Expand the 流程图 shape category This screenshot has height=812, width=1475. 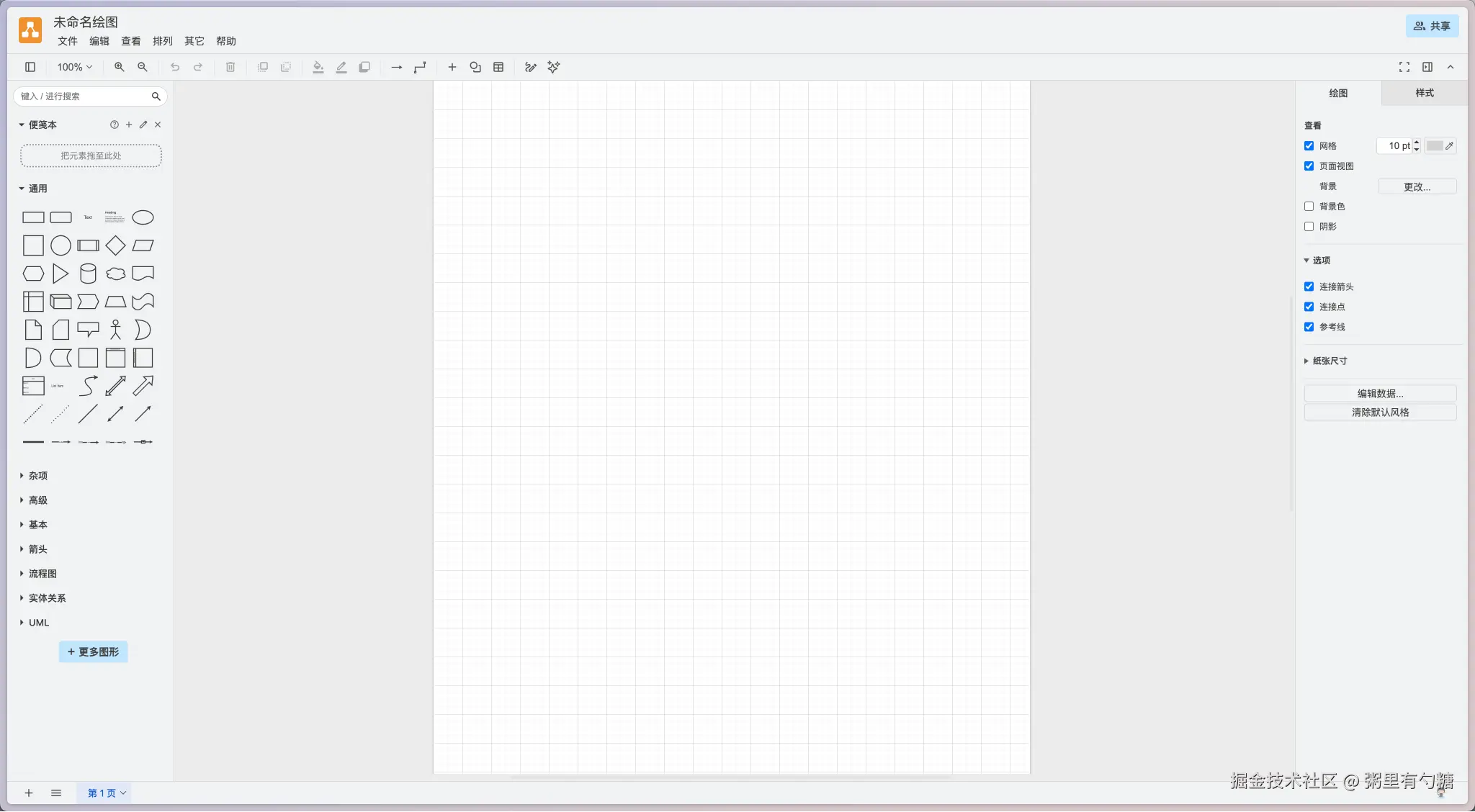point(42,574)
